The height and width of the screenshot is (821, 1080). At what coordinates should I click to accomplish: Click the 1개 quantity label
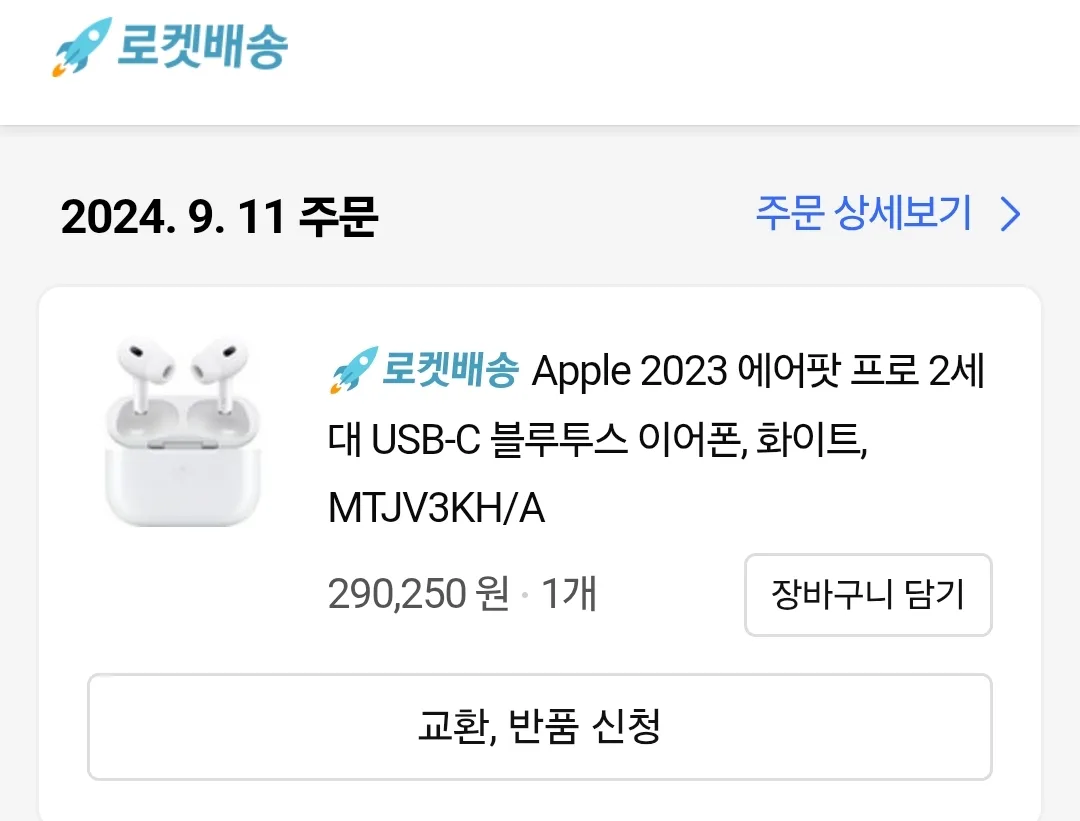pos(570,595)
